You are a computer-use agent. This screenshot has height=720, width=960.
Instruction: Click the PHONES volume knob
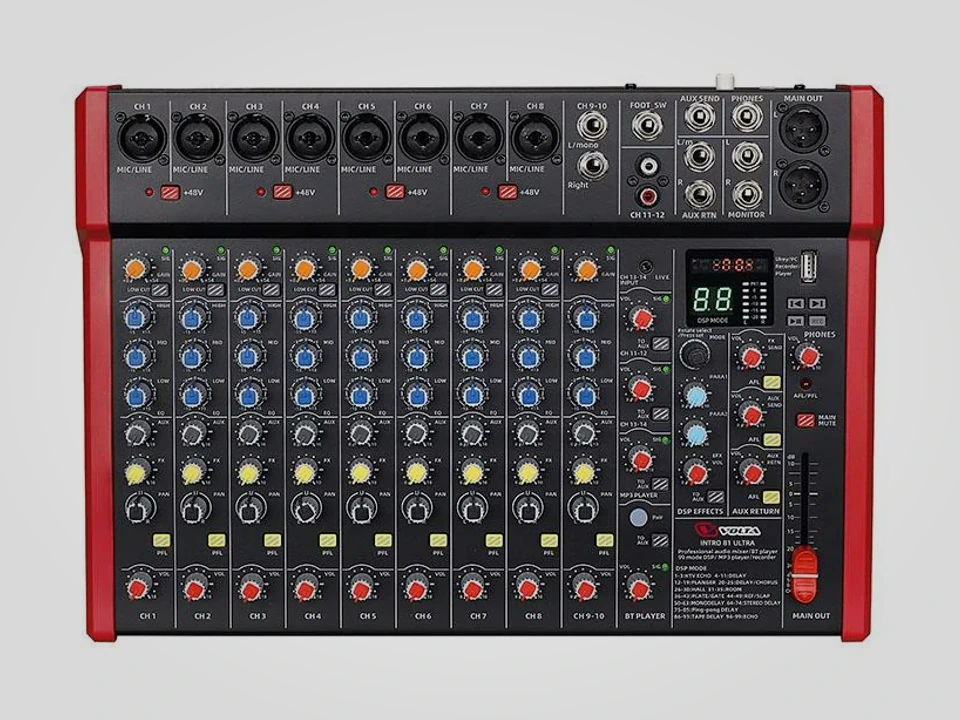click(x=807, y=356)
